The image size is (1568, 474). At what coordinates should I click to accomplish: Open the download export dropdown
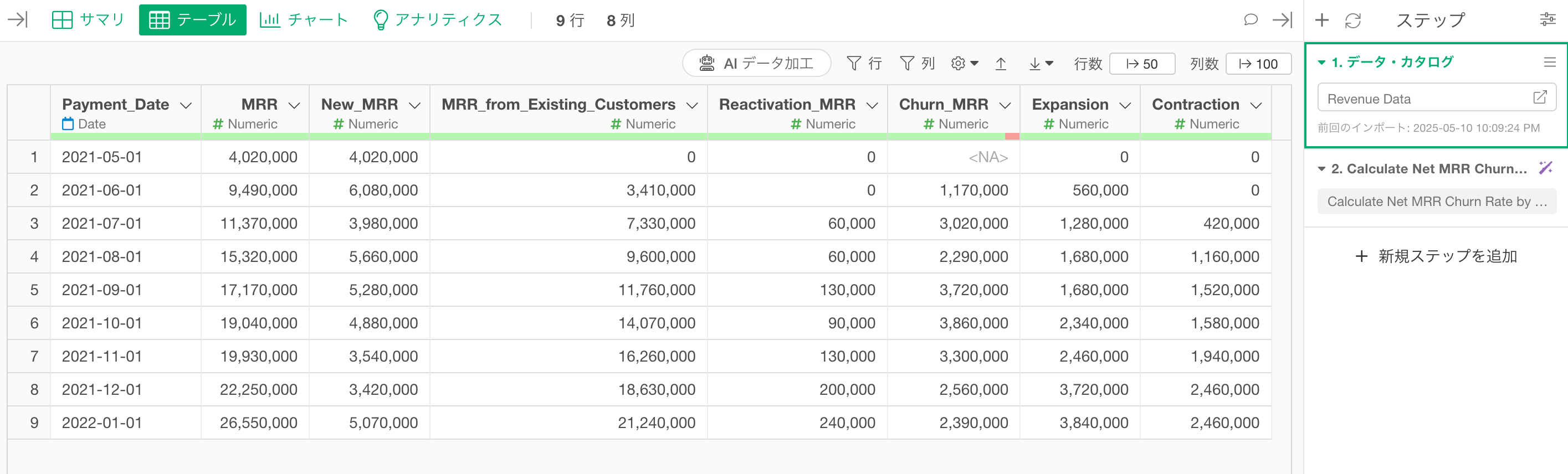1041,64
